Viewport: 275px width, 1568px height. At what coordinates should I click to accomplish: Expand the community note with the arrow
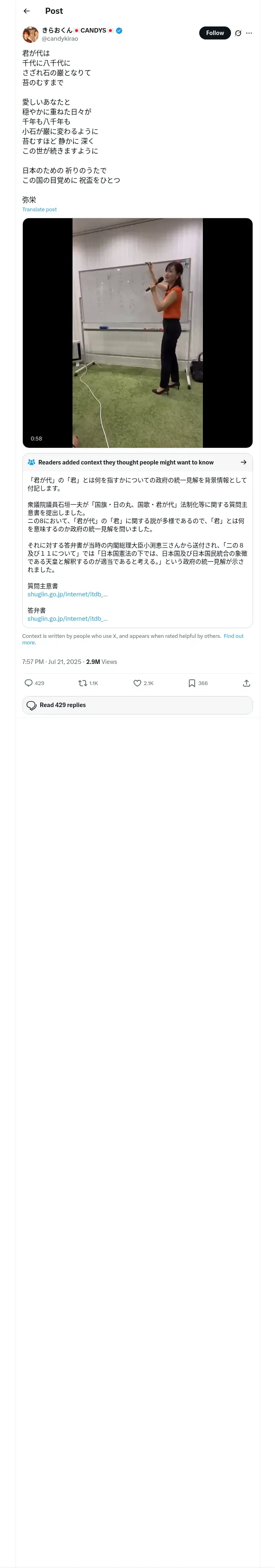pyautogui.click(x=243, y=462)
